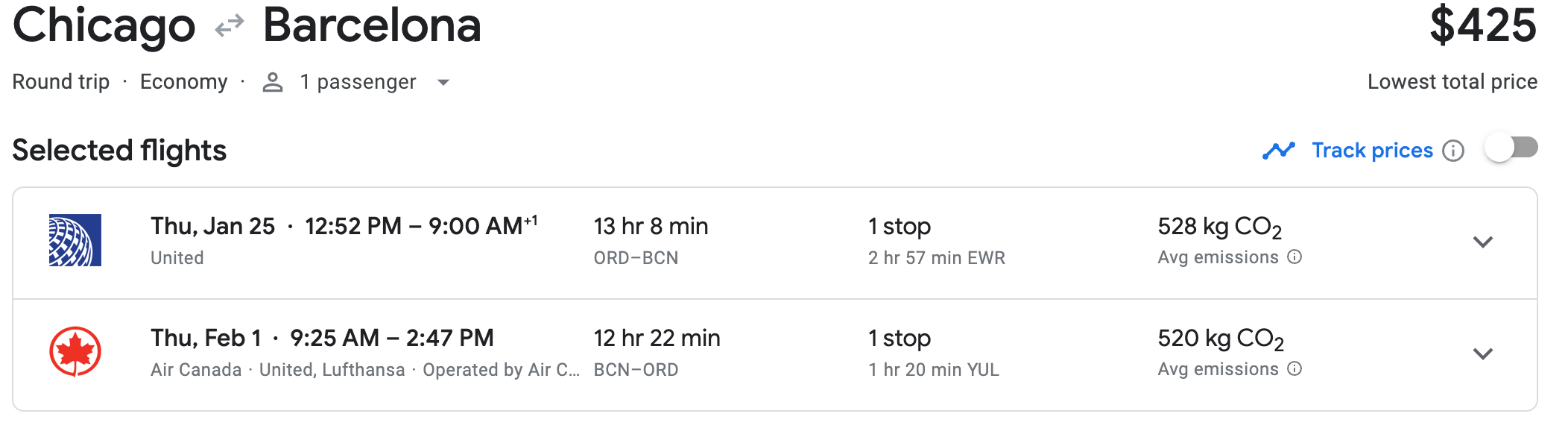
Task: Click the 1 passenger label
Action: [x=358, y=82]
